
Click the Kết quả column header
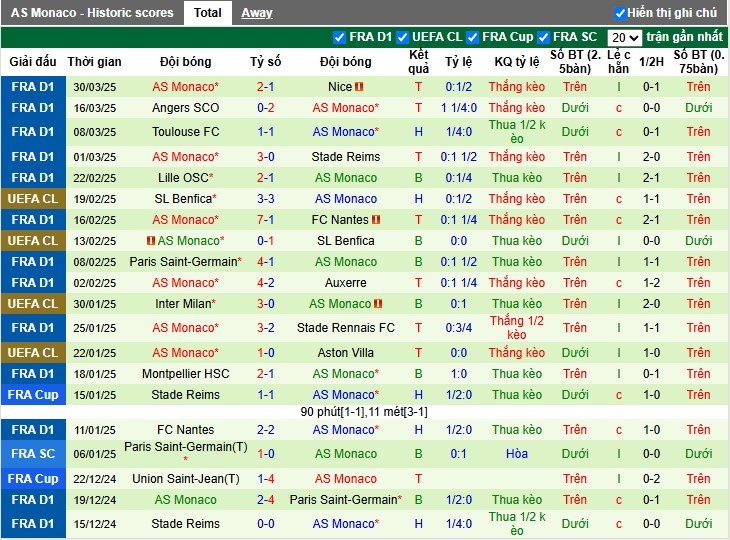tap(419, 61)
